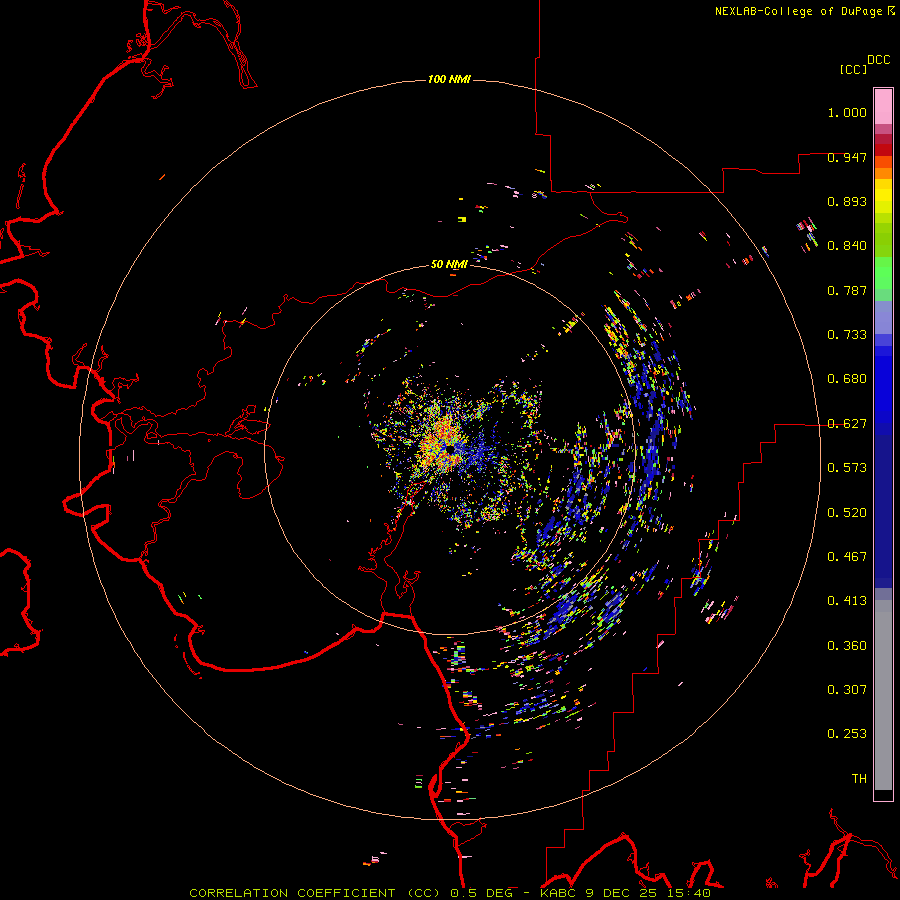The image size is (900, 900).
Task: Select the 0.573 legend value
Action: point(847,468)
